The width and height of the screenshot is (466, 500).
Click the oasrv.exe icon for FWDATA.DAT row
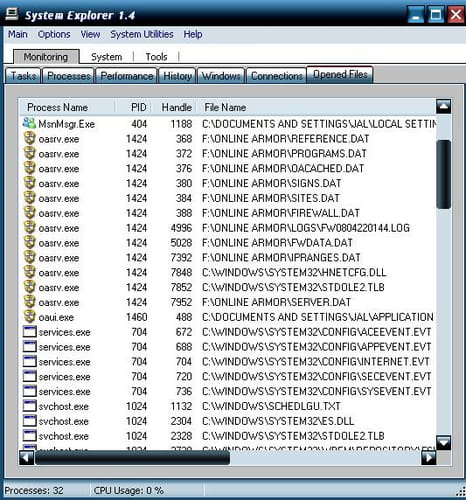(29, 242)
